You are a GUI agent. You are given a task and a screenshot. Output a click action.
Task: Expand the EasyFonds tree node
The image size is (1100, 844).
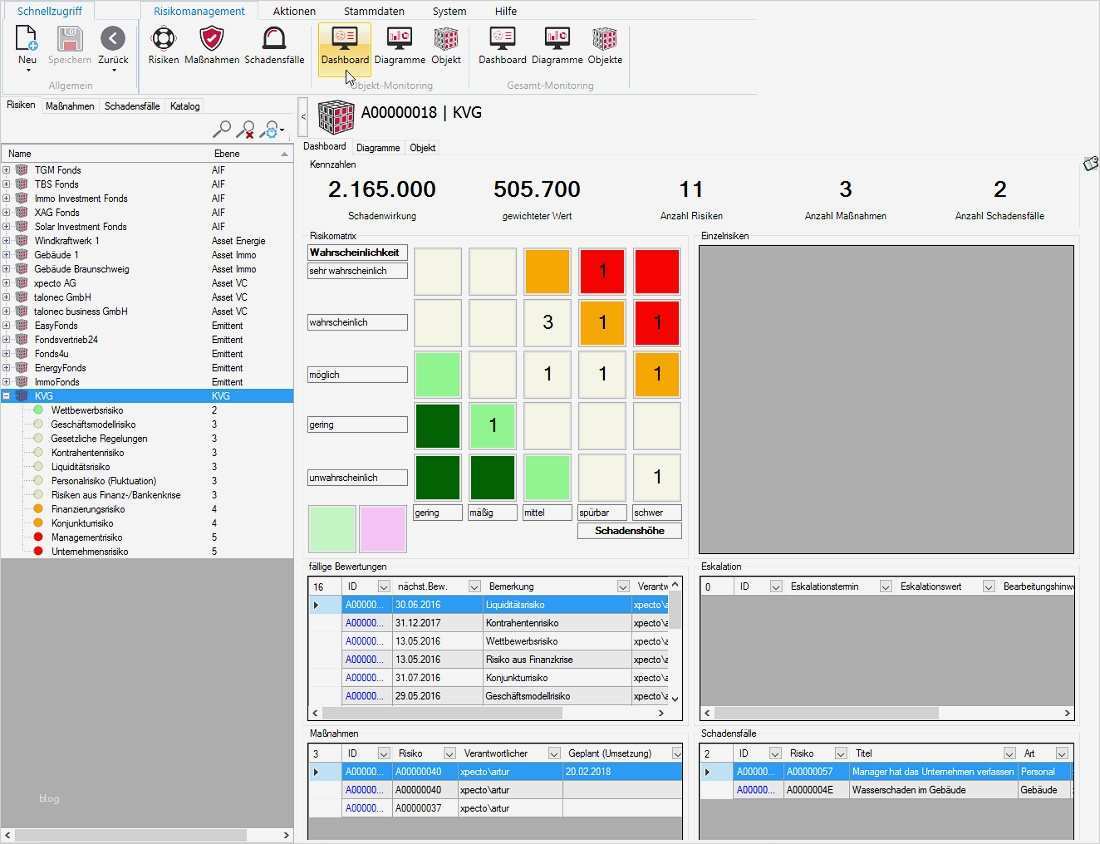click(6, 326)
